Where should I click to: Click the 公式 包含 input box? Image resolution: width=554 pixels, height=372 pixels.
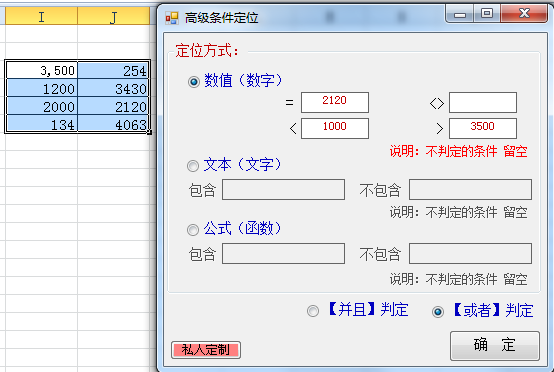(x=283, y=253)
